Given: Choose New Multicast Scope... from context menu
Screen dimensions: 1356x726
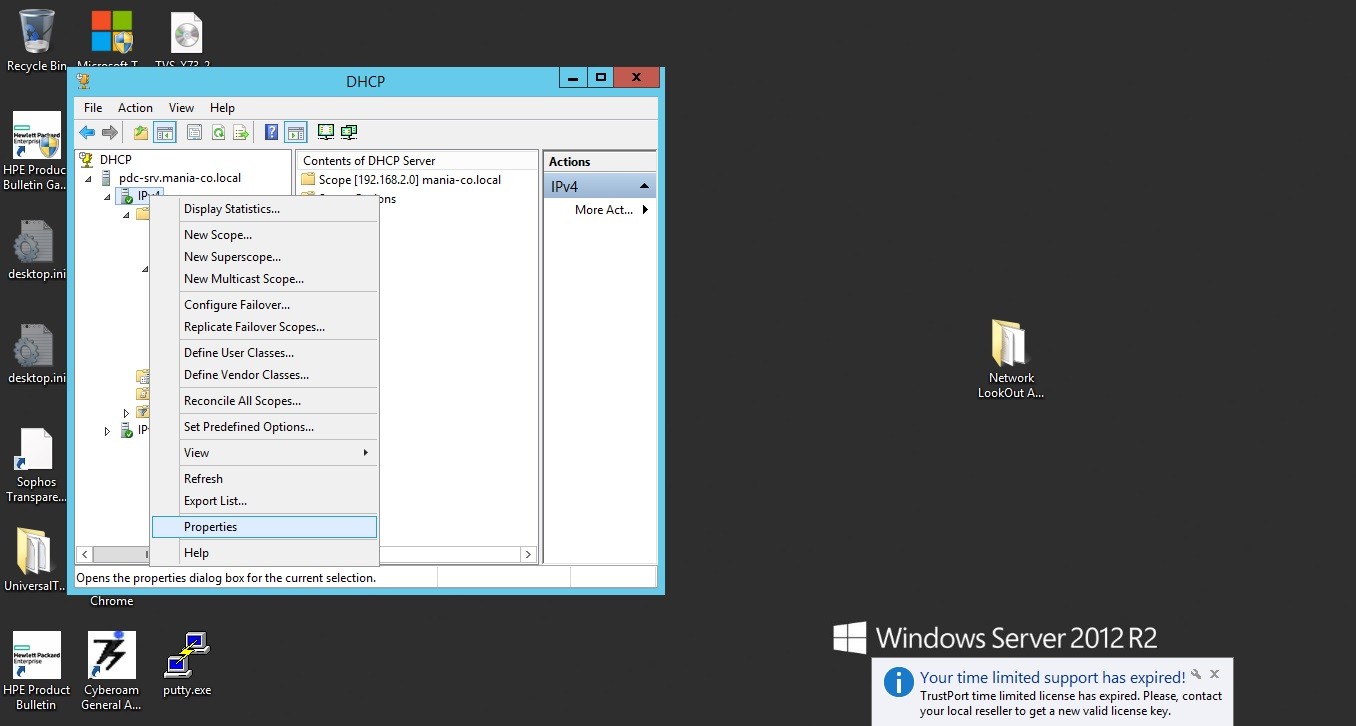Looking at the screenshot, I should [x=265, y=279].
